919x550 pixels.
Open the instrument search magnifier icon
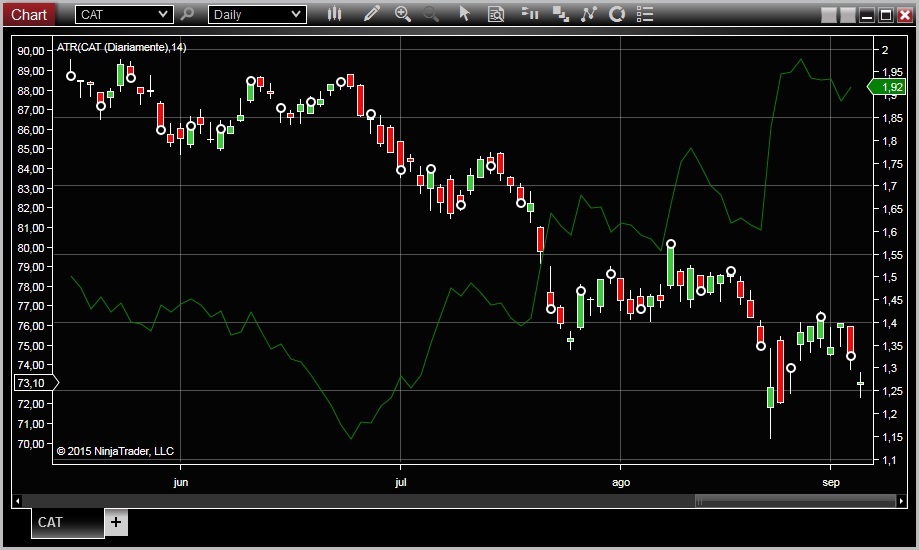[187, 13]
